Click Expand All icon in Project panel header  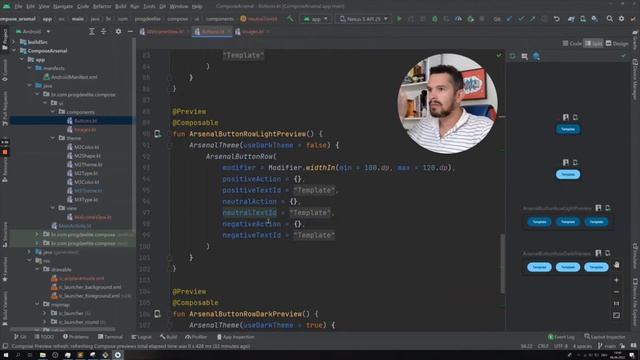92,31
